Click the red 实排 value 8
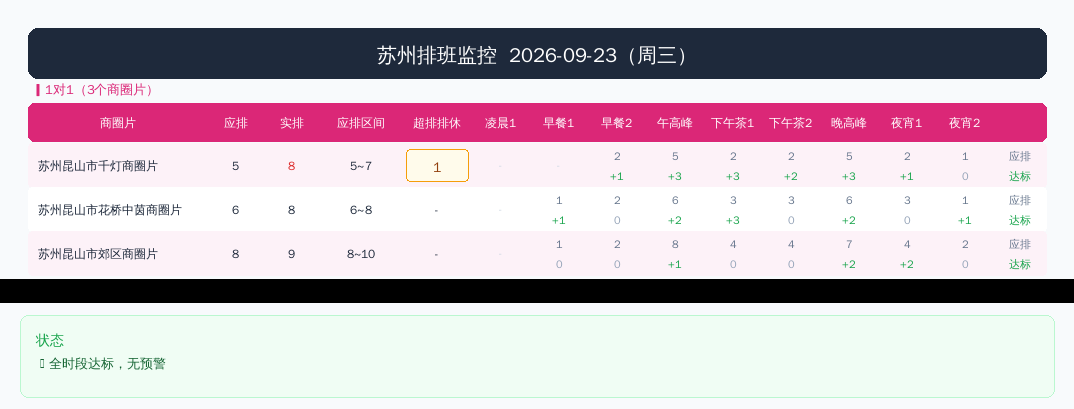This screenshot has width=1074, height=409. [x=292, y=166]
